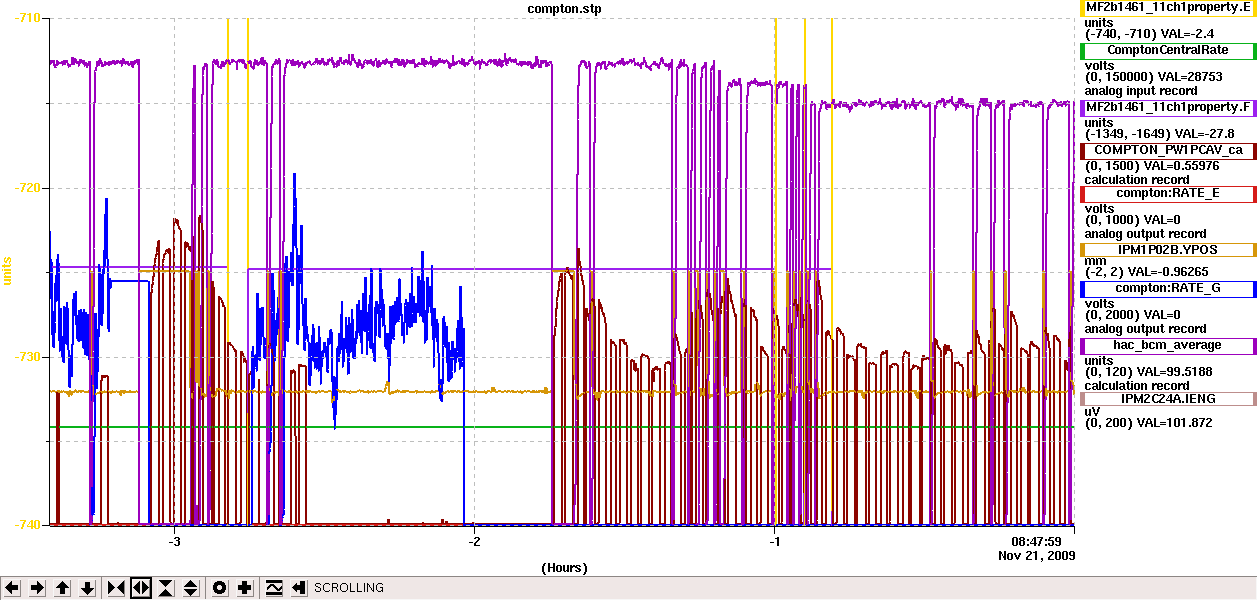Shift the plot down with the down arrow
This screenshot has height=600, width=1257.
(87, 588)
